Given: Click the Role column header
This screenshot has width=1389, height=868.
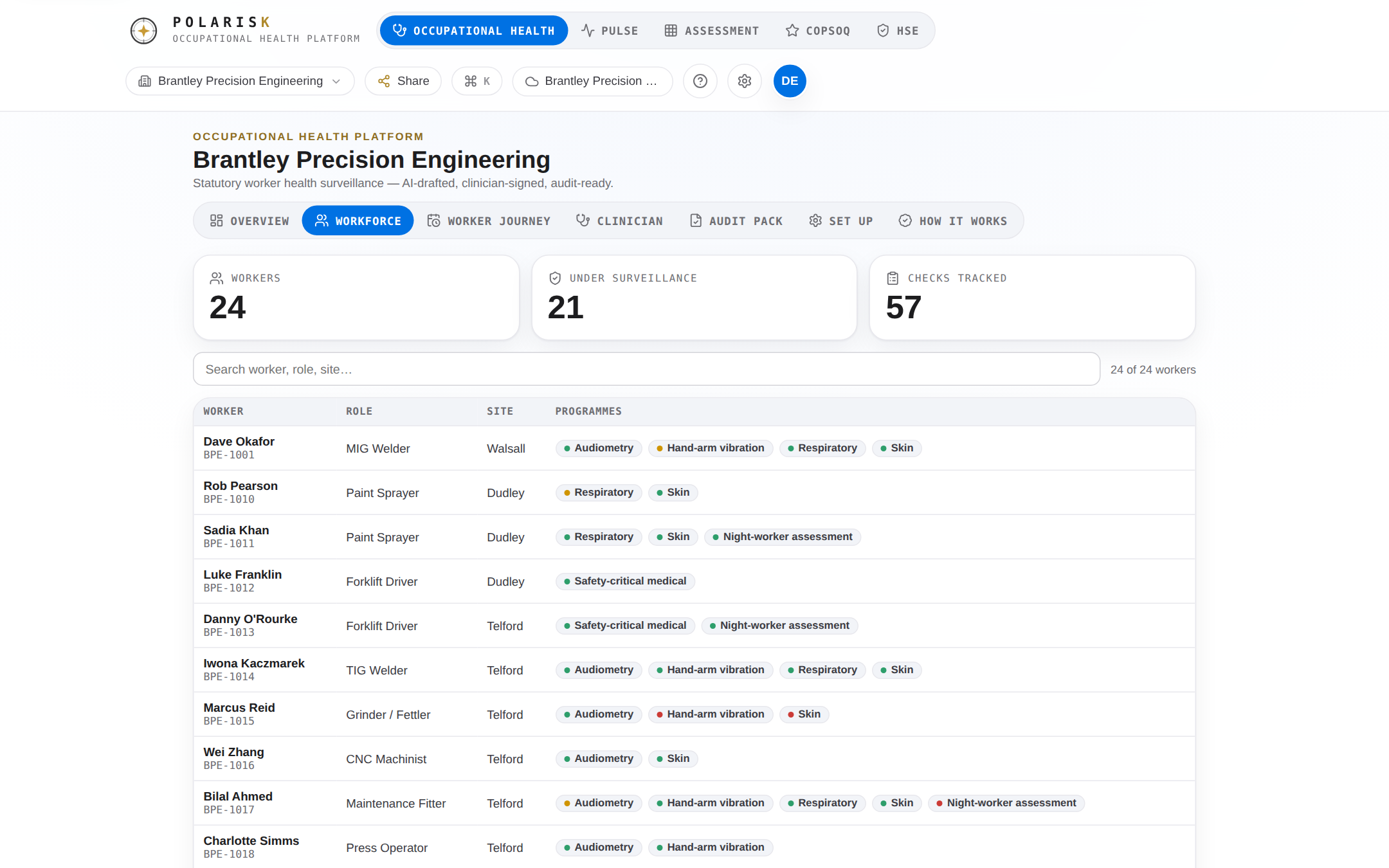Looking at the screenshot, I should pyautogui.click(x=359, y=411).
